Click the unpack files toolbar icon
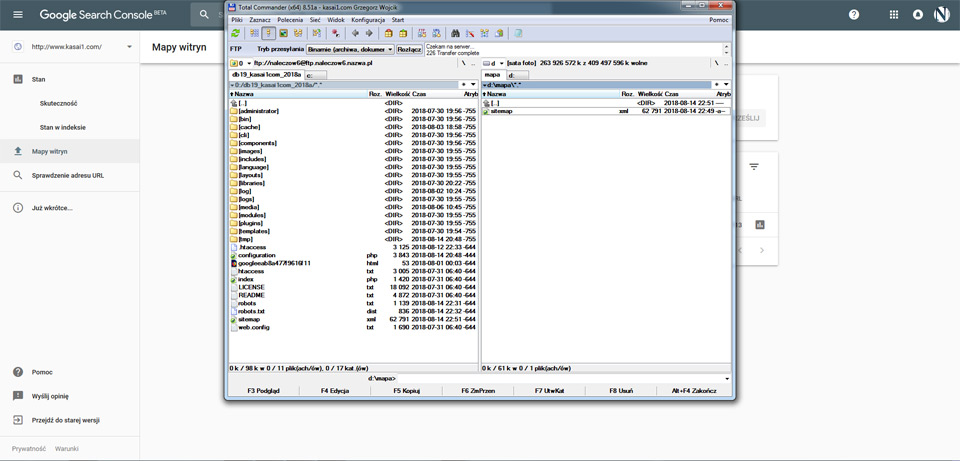Viewport: 960px width, 461px height. (x=403, y=33)
